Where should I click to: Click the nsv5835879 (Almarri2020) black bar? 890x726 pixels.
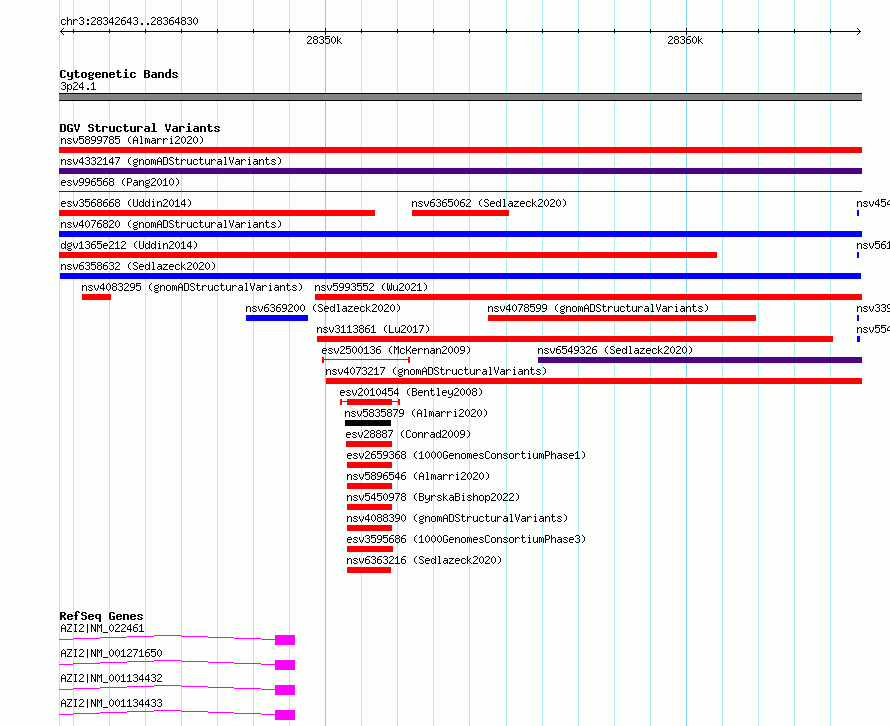(x=368, y=423)
